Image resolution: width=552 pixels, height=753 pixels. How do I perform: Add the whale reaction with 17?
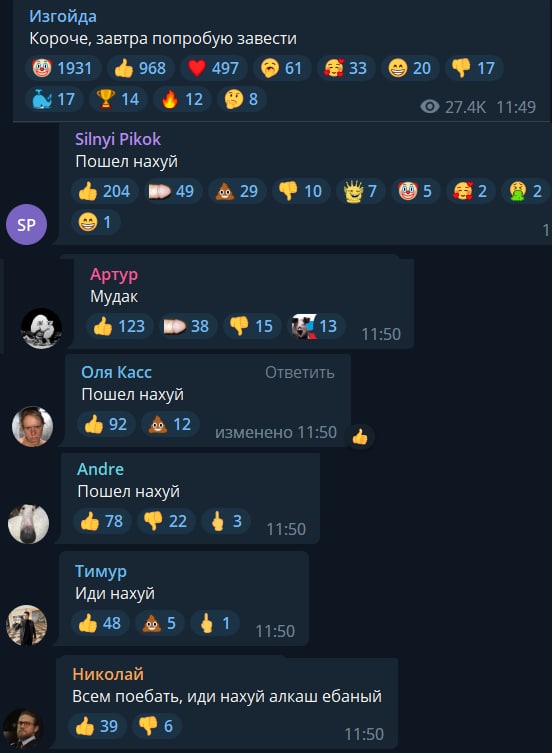pos(54,99)
